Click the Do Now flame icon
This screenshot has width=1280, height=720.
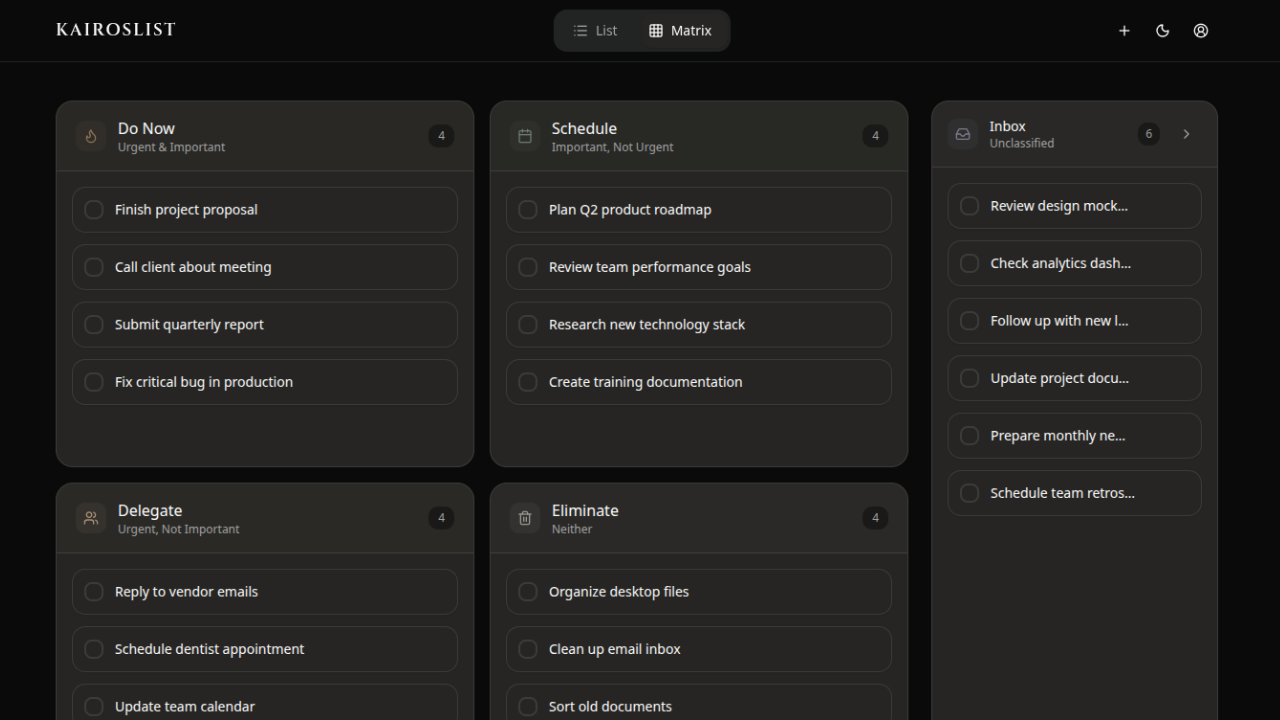click(x=91, y=136)
